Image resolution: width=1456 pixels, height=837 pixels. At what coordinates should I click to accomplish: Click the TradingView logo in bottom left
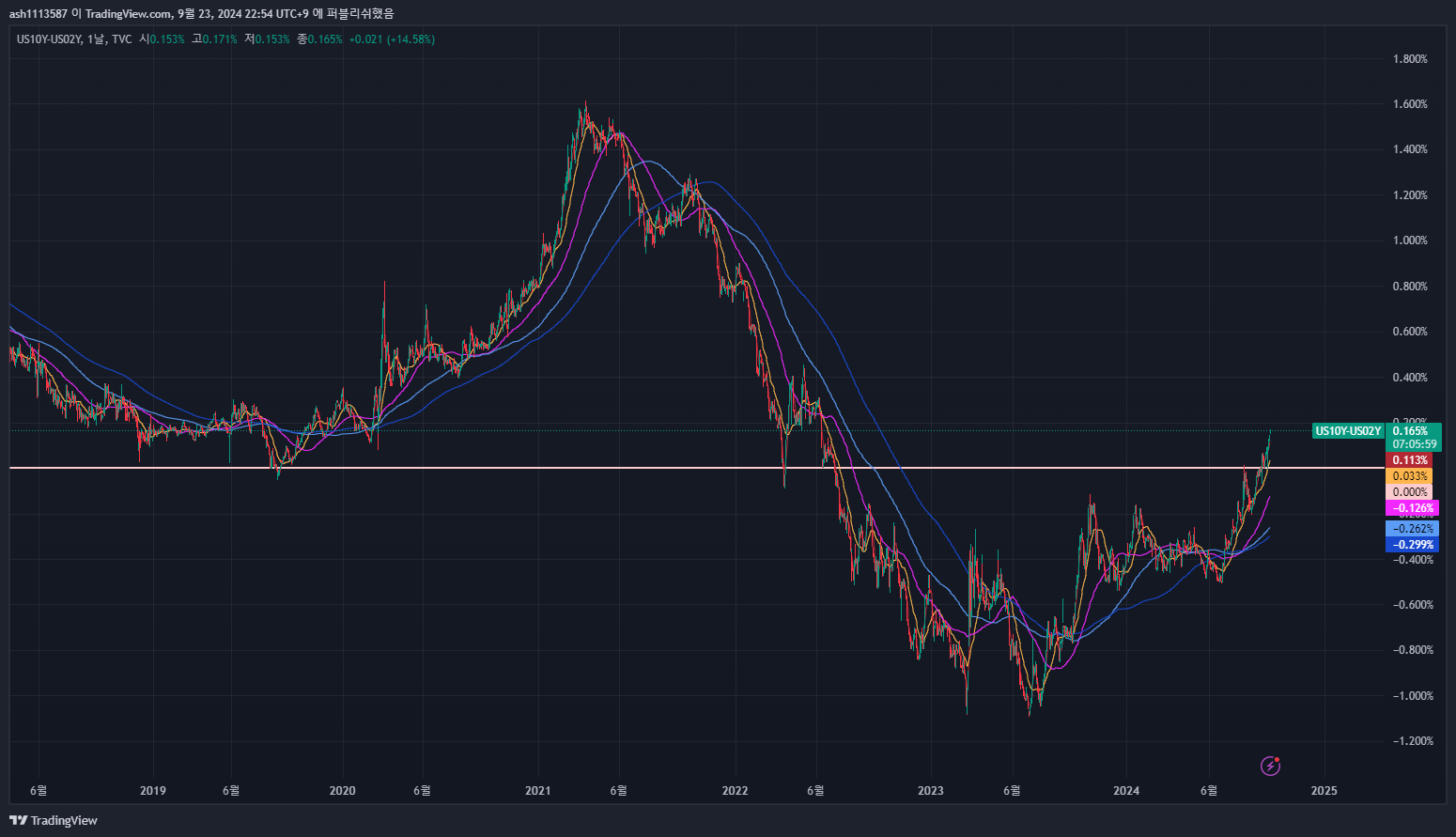(54, 820)
